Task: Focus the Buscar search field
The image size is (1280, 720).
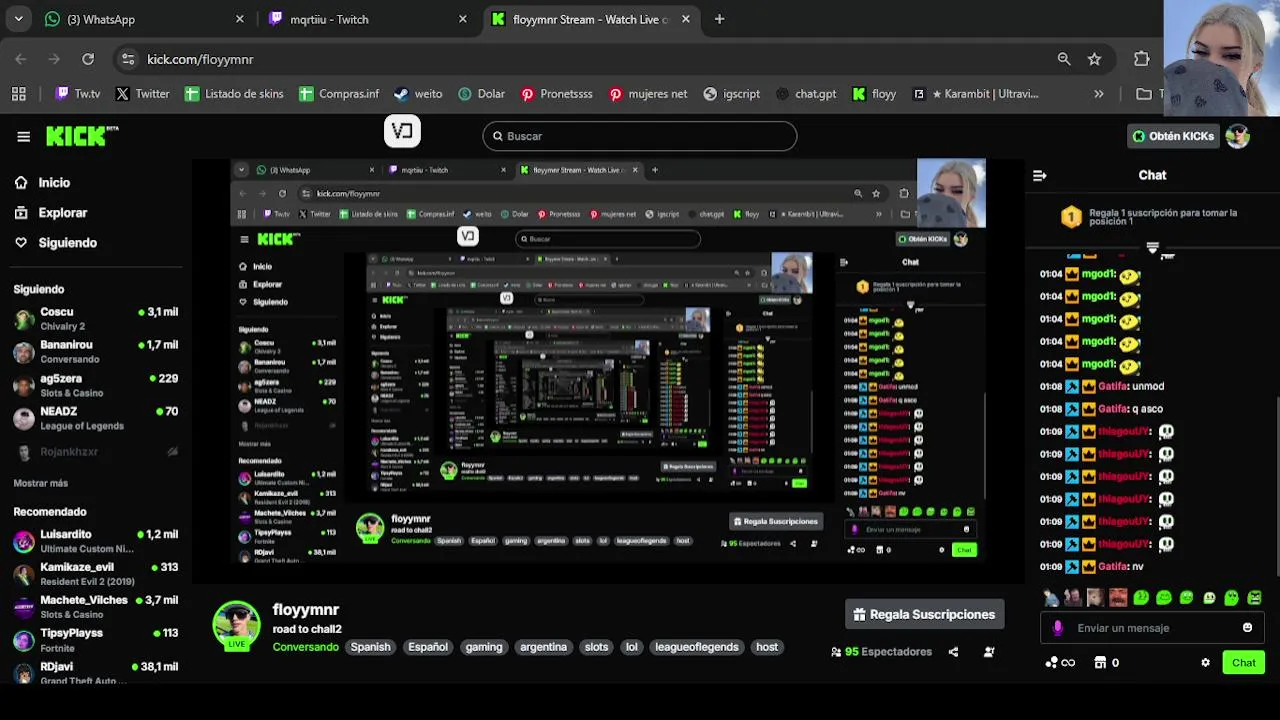Action: tap(640, 136)
